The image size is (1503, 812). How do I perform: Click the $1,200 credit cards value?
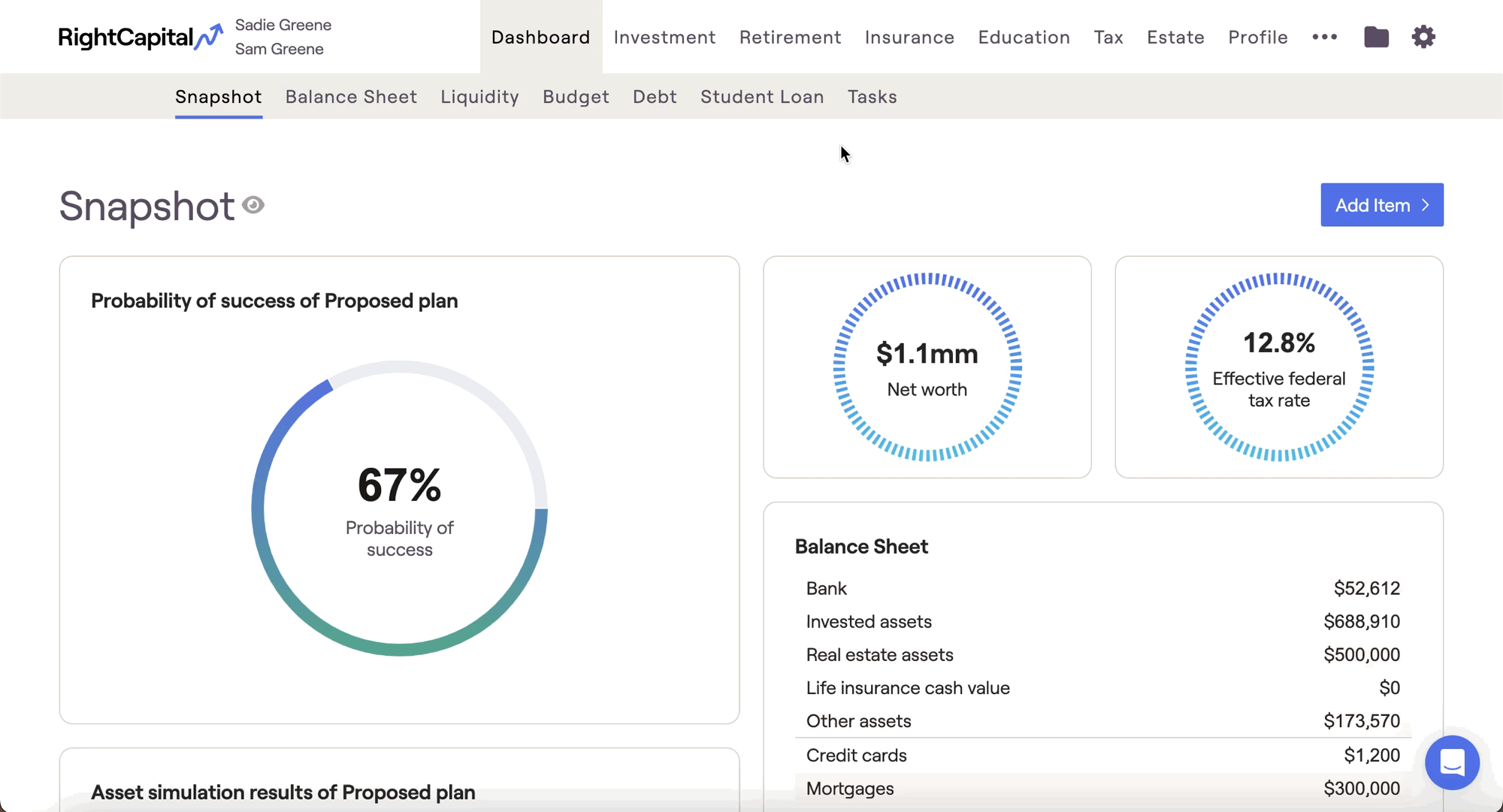tap(1371, 755)
